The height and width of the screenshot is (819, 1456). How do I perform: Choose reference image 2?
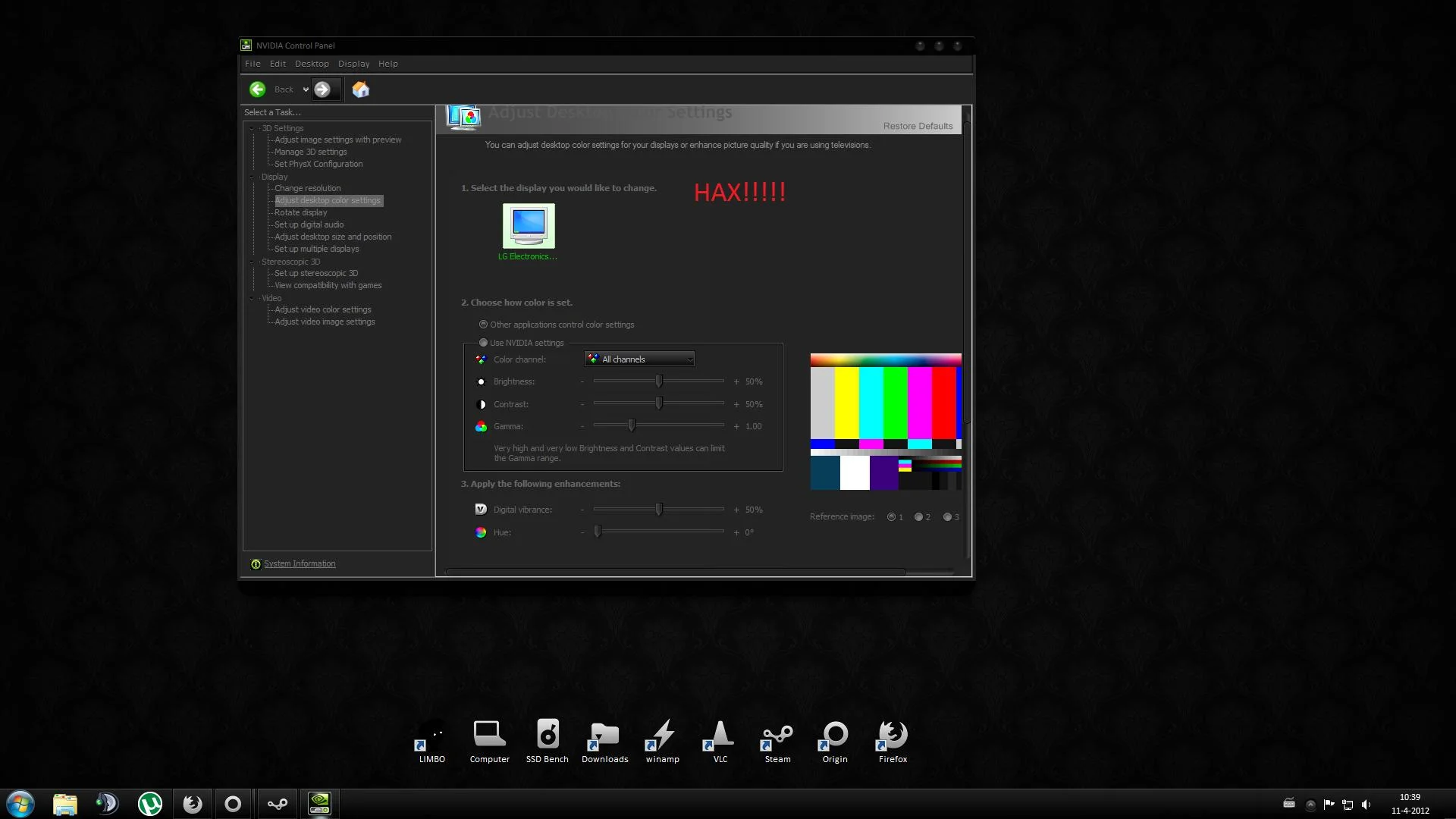[x=918, y=517]
